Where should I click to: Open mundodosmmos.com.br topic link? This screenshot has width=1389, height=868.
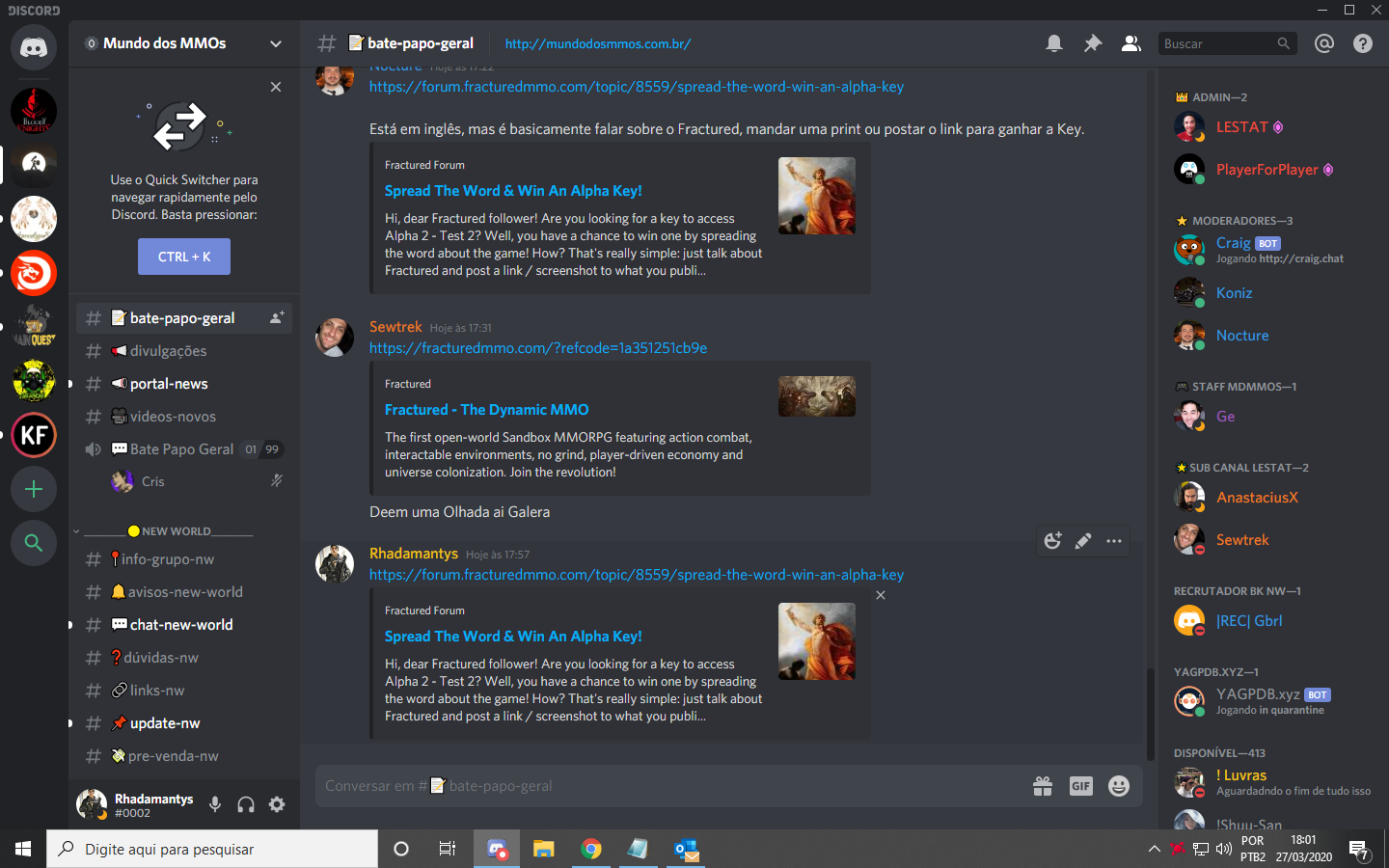(598, 43)
